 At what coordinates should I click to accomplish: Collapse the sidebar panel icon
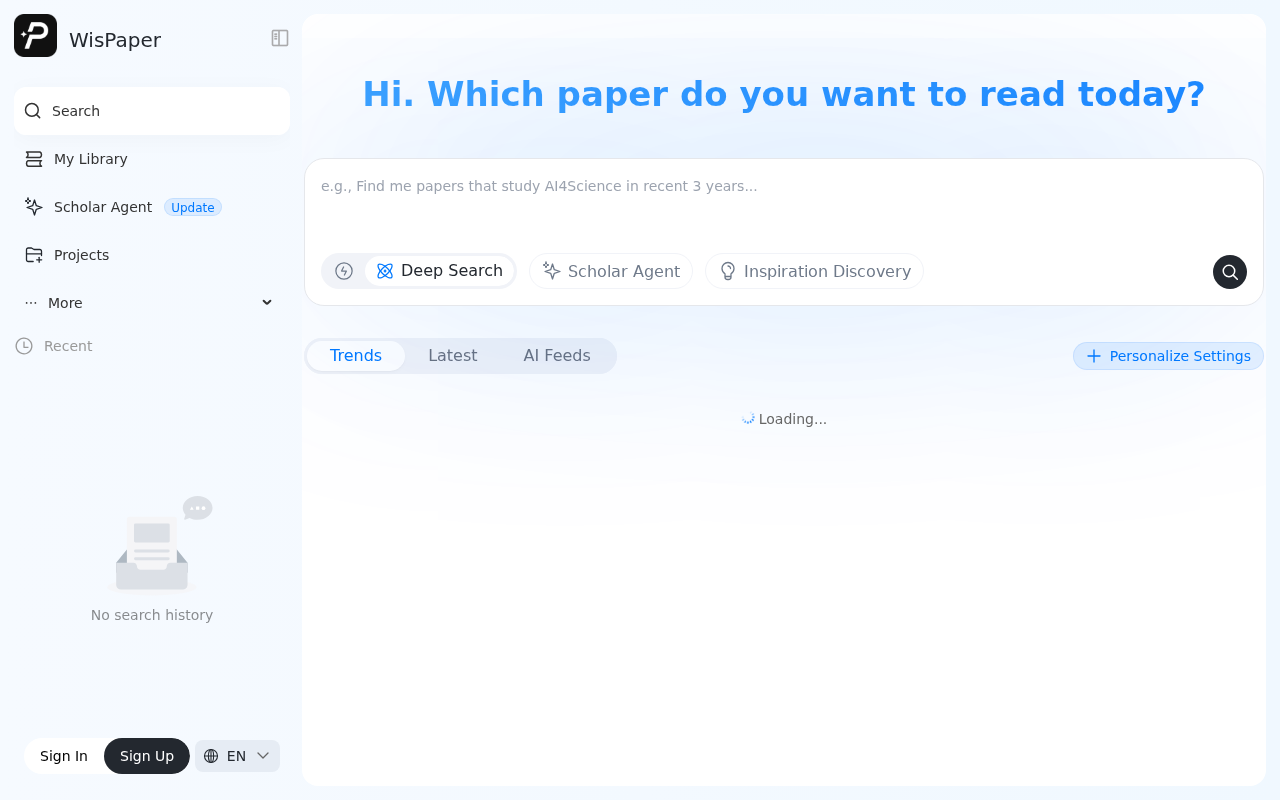click(x=280, y=38)
